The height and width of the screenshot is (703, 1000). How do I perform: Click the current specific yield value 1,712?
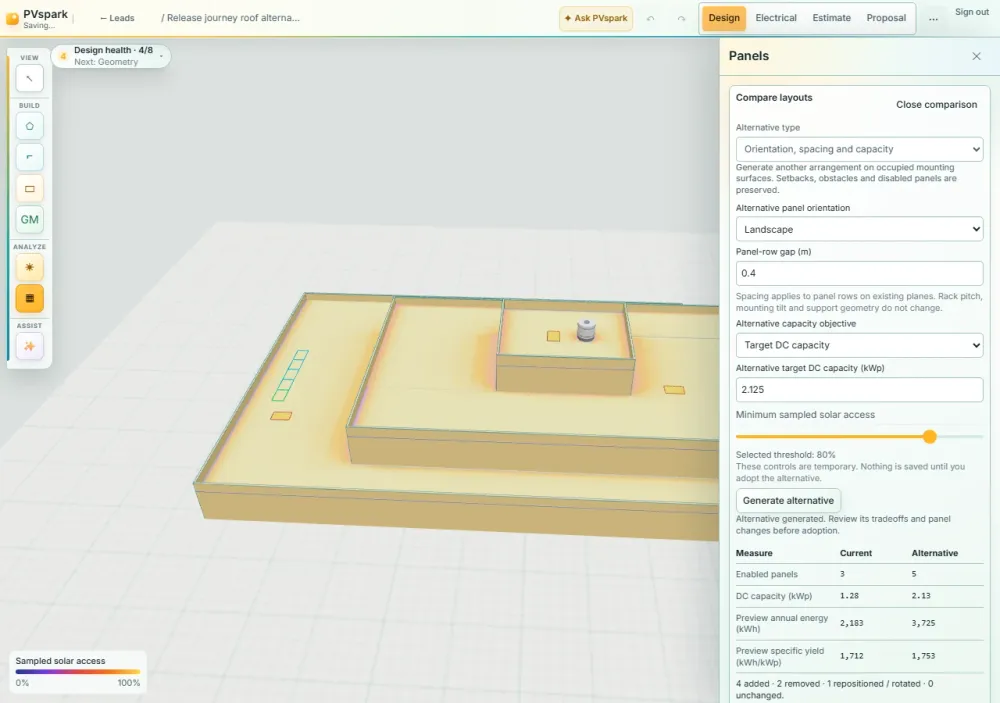tap(851, 656)
